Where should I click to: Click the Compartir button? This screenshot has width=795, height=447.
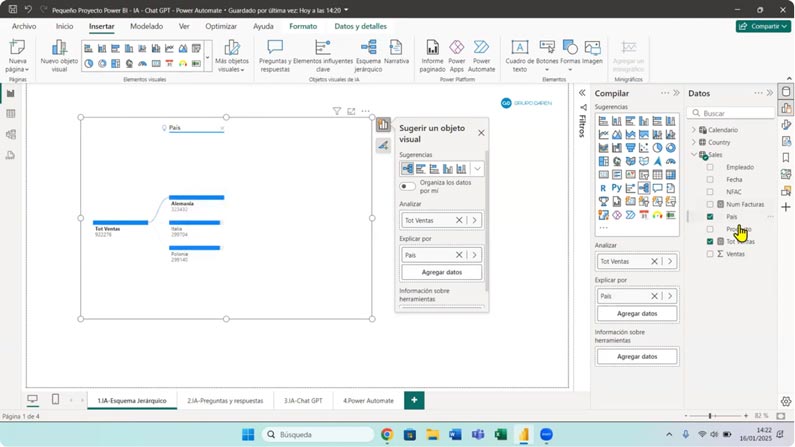(x=763, y=26)
